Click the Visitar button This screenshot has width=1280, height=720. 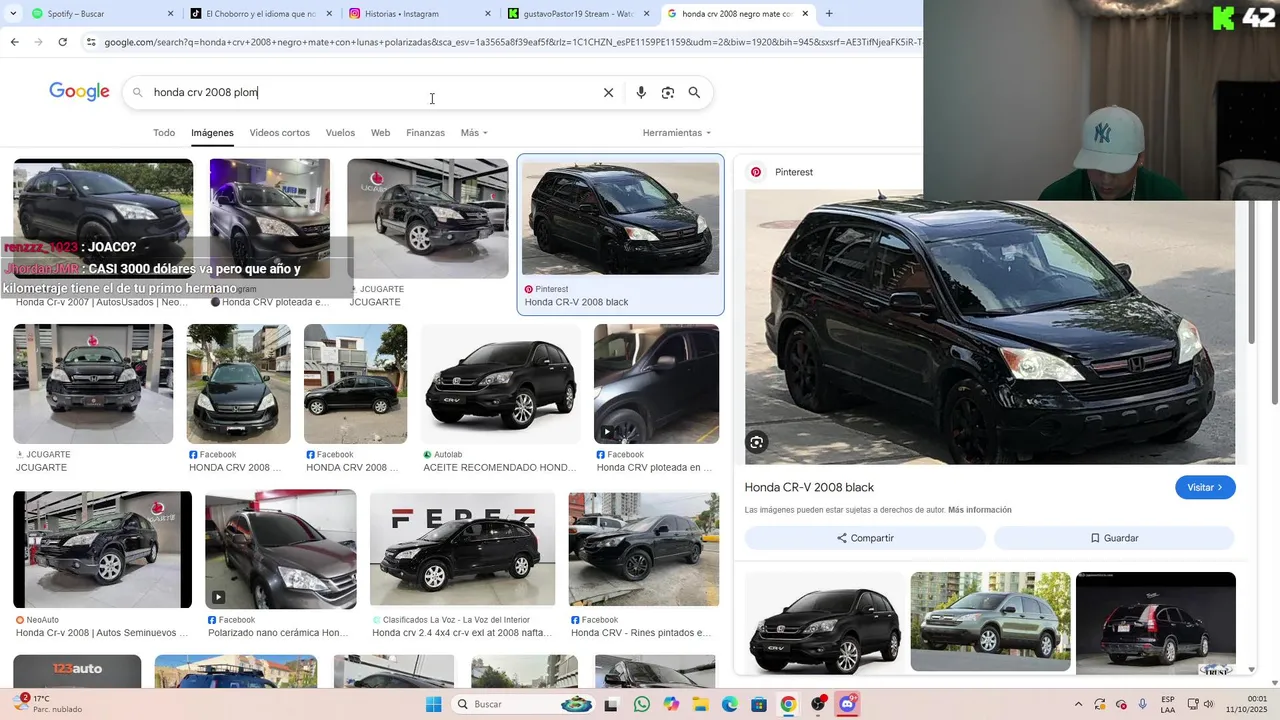pos(1205,487)
